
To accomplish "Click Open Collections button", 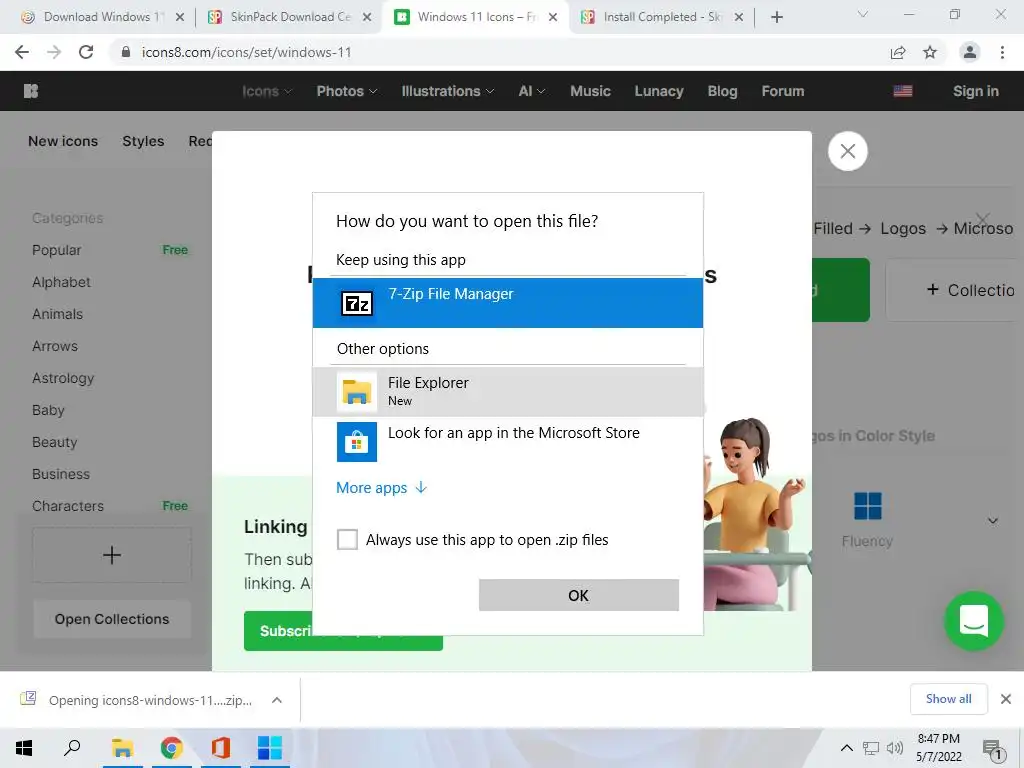I will point(112,619).
